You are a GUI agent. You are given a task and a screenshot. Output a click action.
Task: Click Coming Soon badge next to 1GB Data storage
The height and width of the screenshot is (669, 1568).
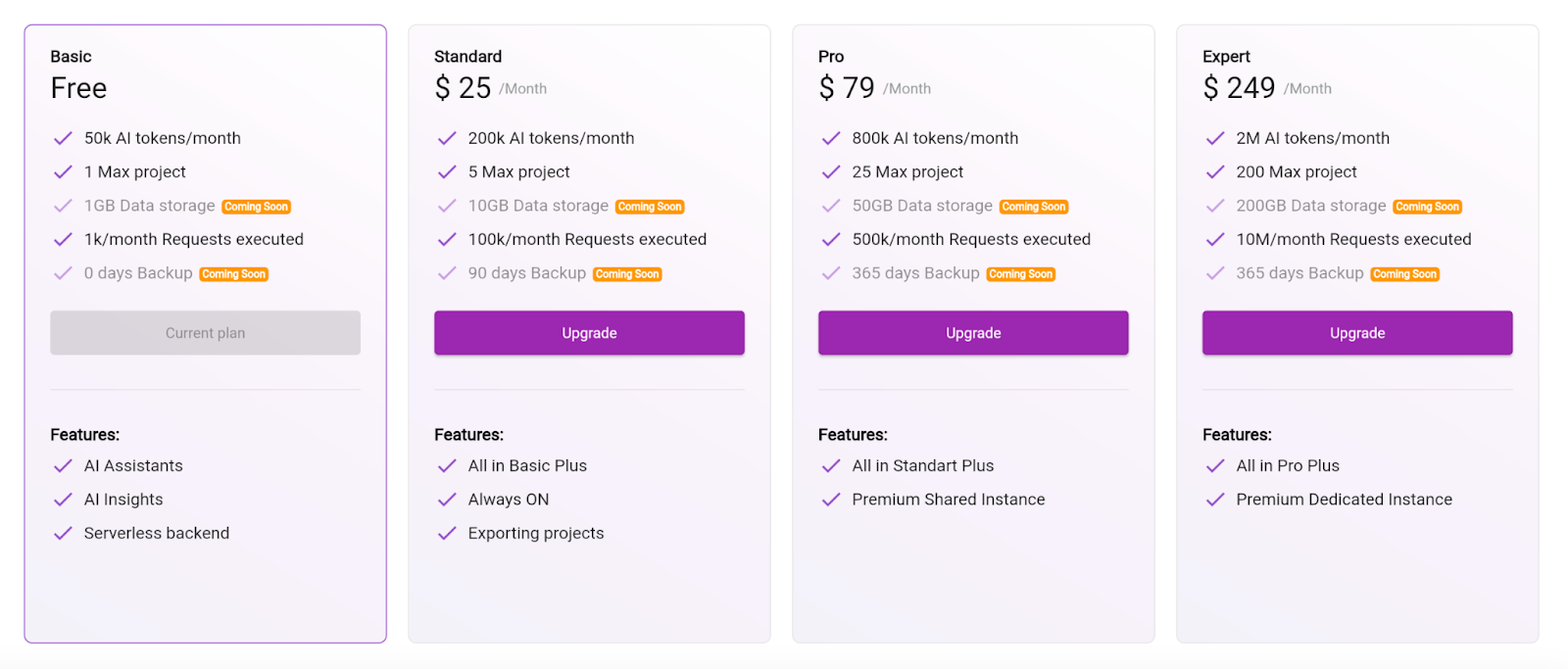pos(257,207)
